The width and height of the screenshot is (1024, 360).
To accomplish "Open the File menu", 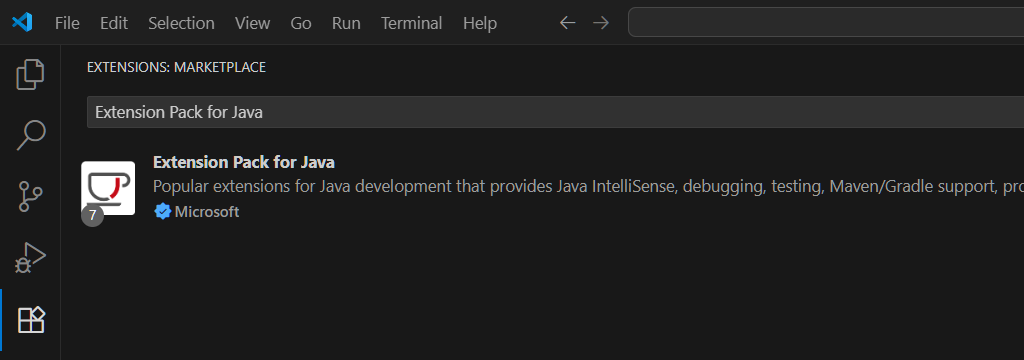I will 67,23.
